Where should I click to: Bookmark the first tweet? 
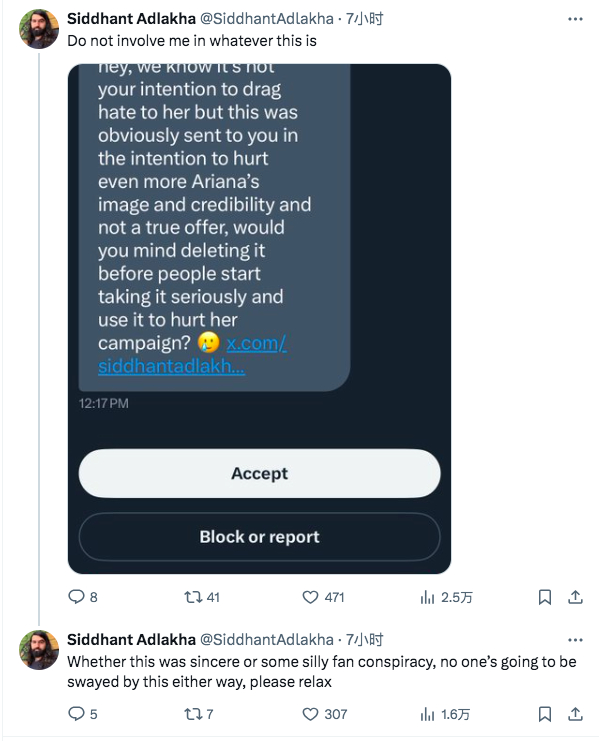click(545, 597)
